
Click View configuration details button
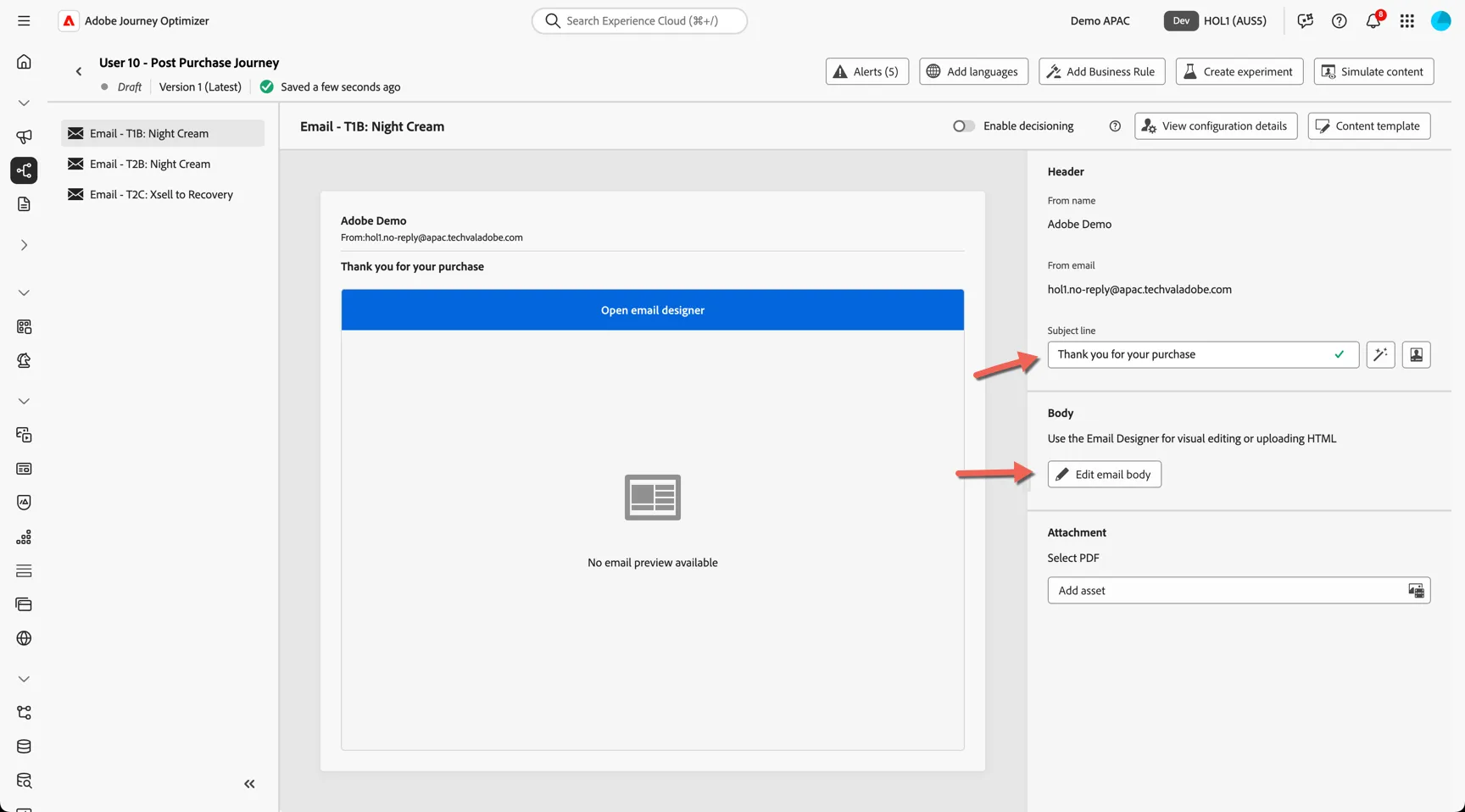[1216, 125]
